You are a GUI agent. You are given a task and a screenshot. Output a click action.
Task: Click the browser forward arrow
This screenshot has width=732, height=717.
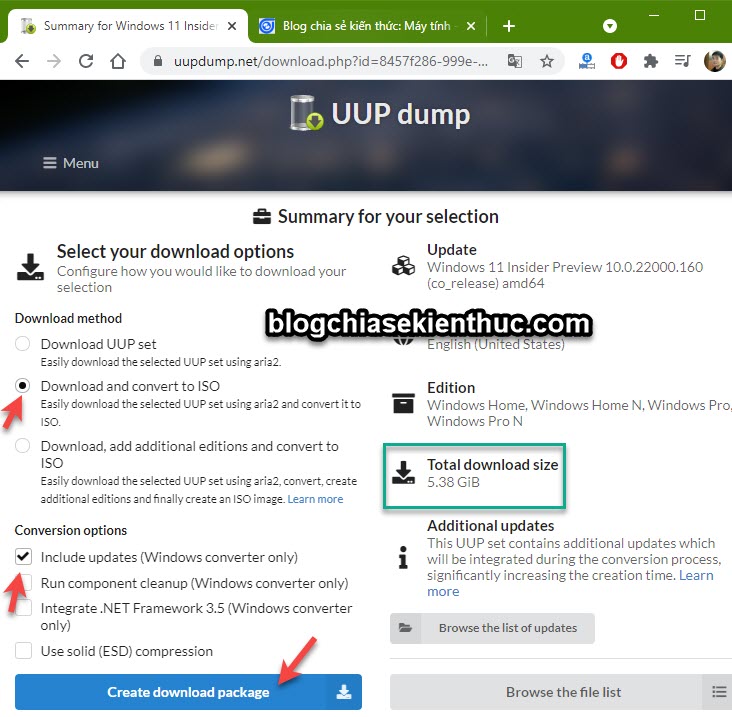[x=54, y=61]
